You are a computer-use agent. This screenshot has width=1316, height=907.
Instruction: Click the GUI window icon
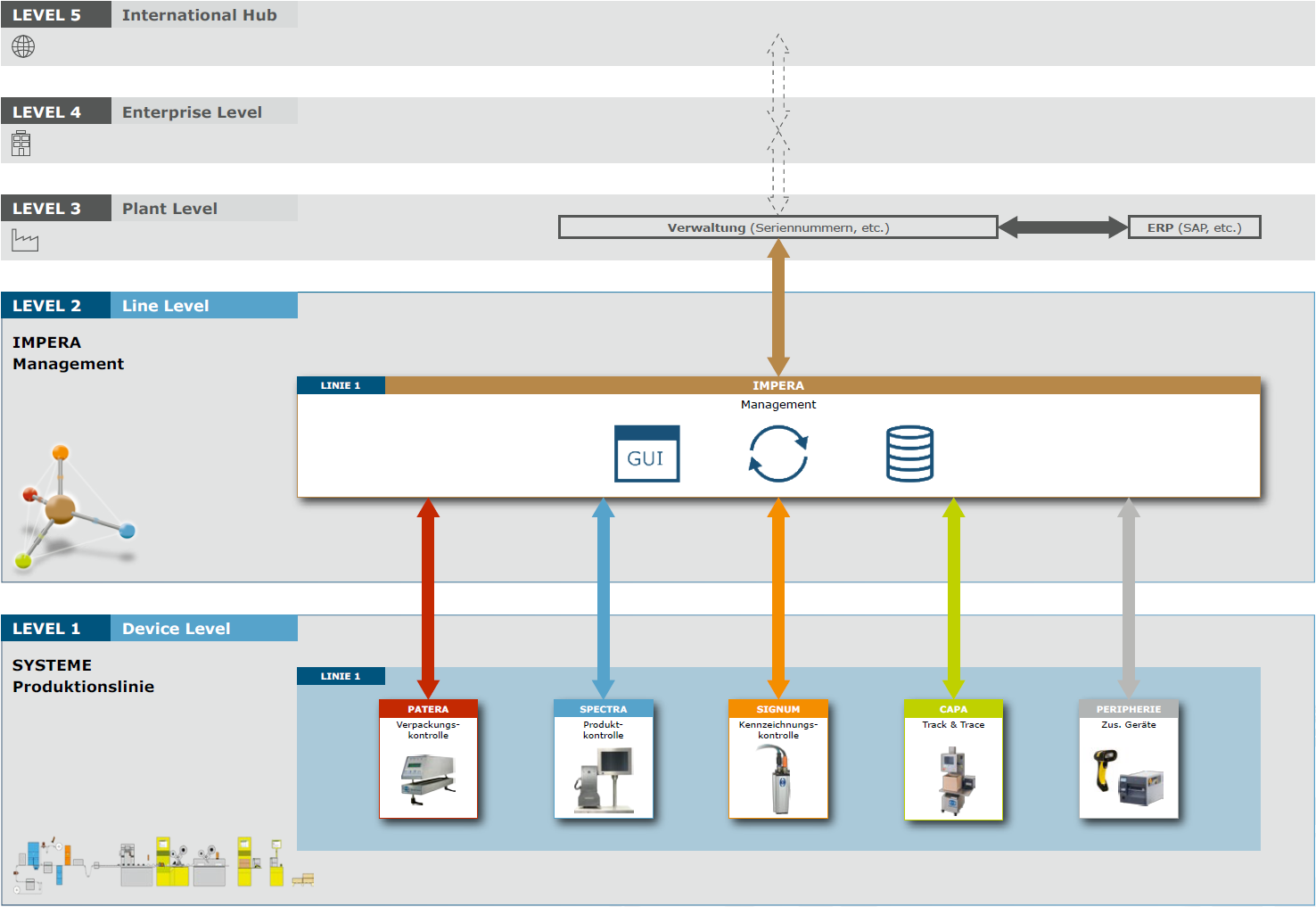click(x=646, y=454)
